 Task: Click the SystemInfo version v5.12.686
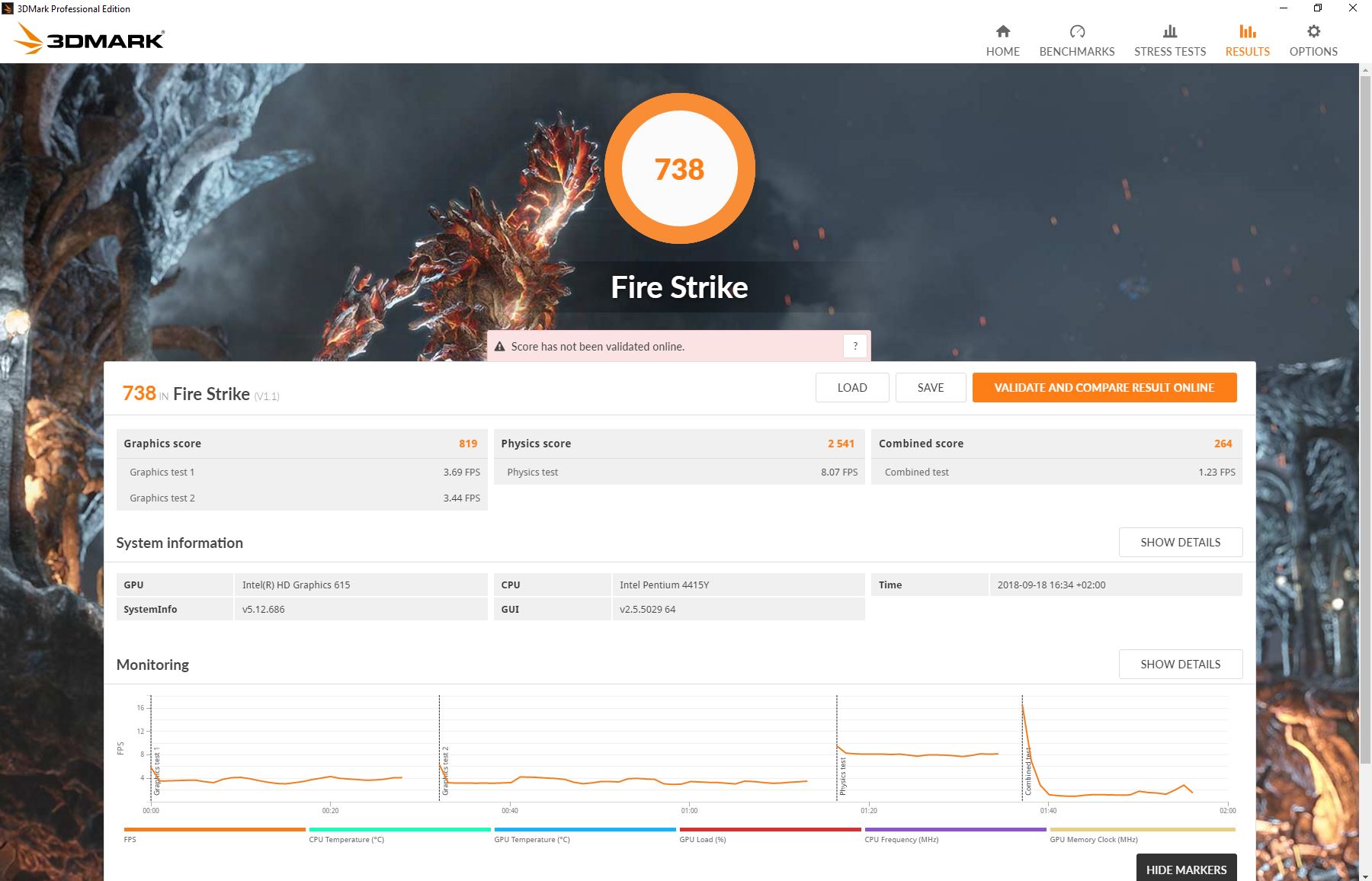click(263, 609)
